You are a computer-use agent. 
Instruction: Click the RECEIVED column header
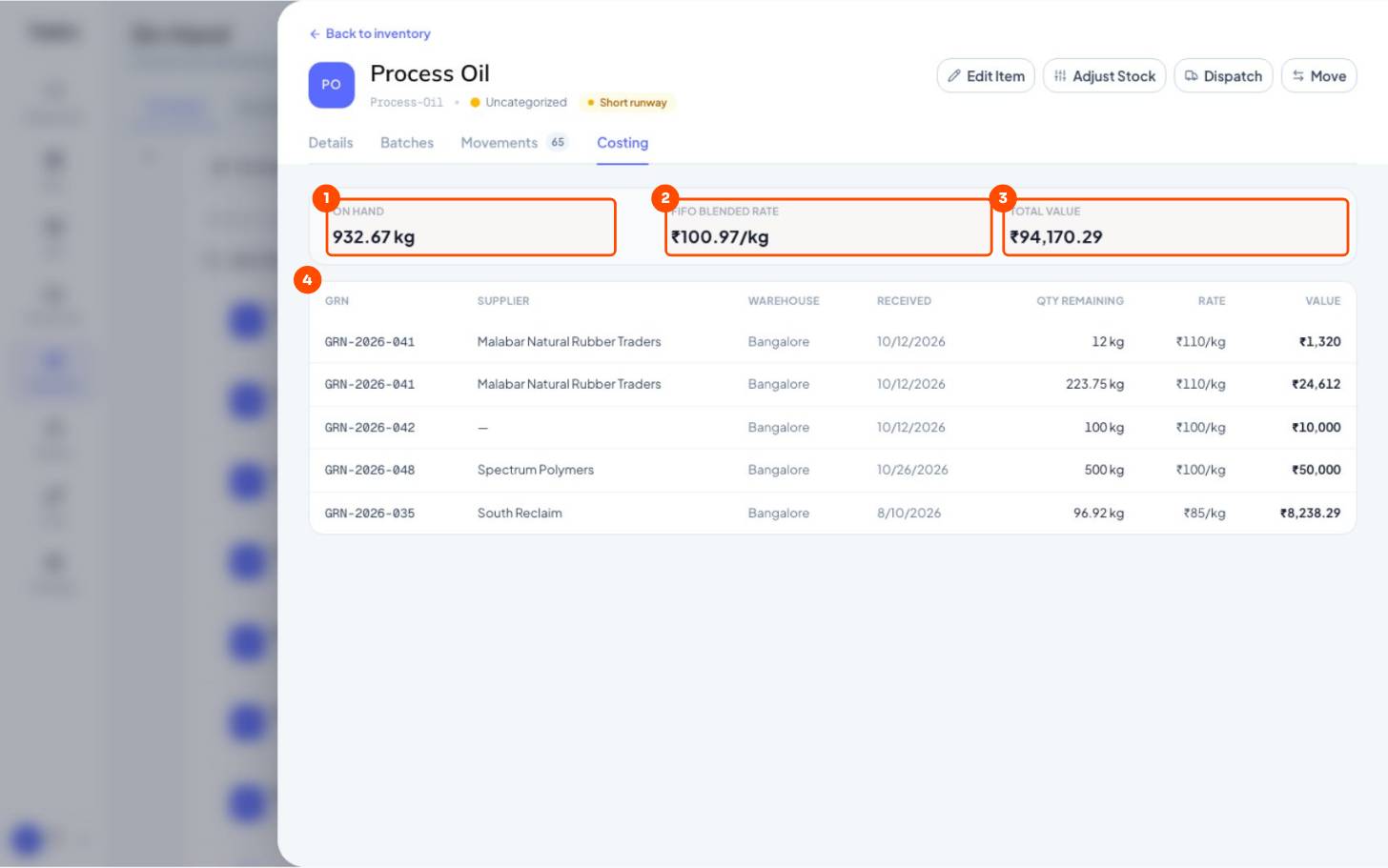pos(904,301)
